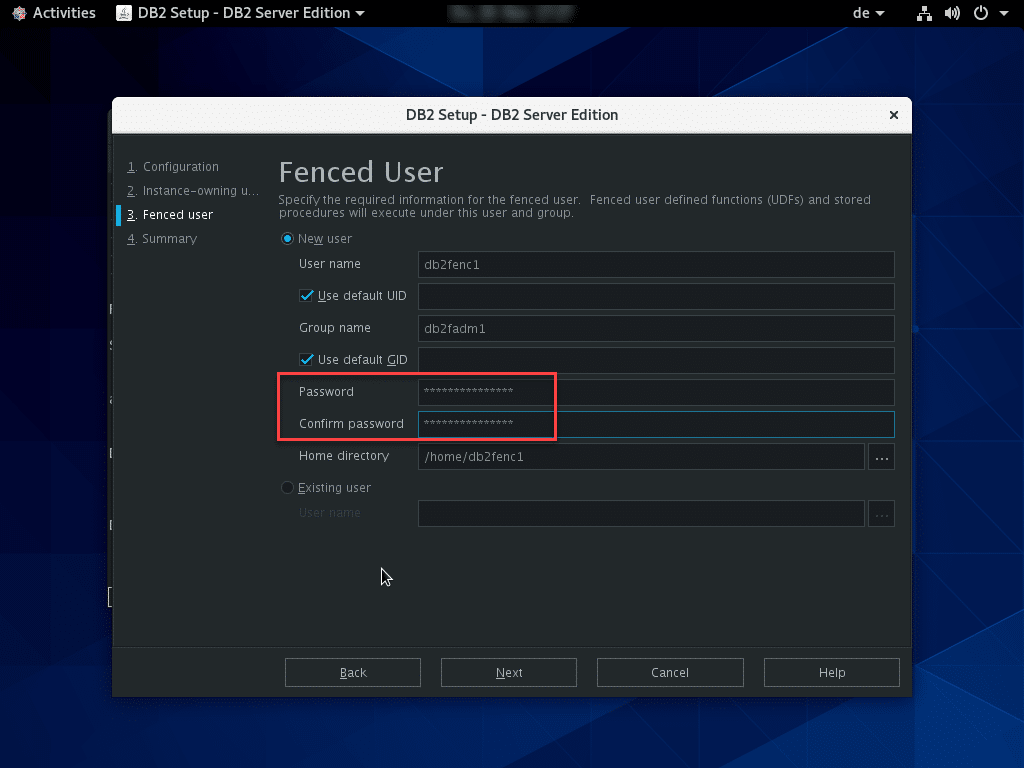Click the User name field db2fenc1

(655, 264)
